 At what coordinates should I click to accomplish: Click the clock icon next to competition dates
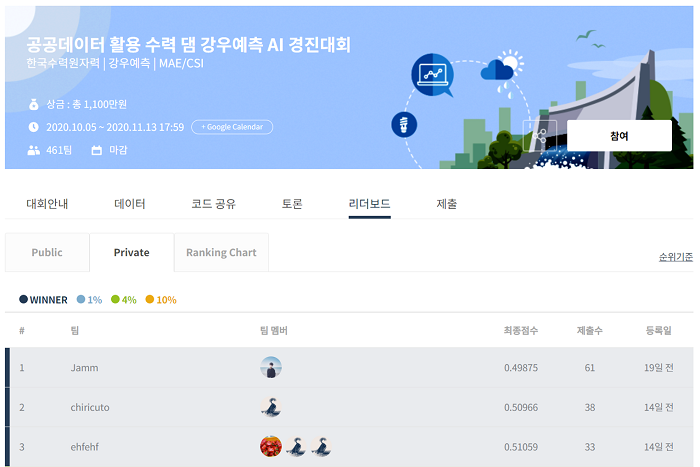point(33,127)
